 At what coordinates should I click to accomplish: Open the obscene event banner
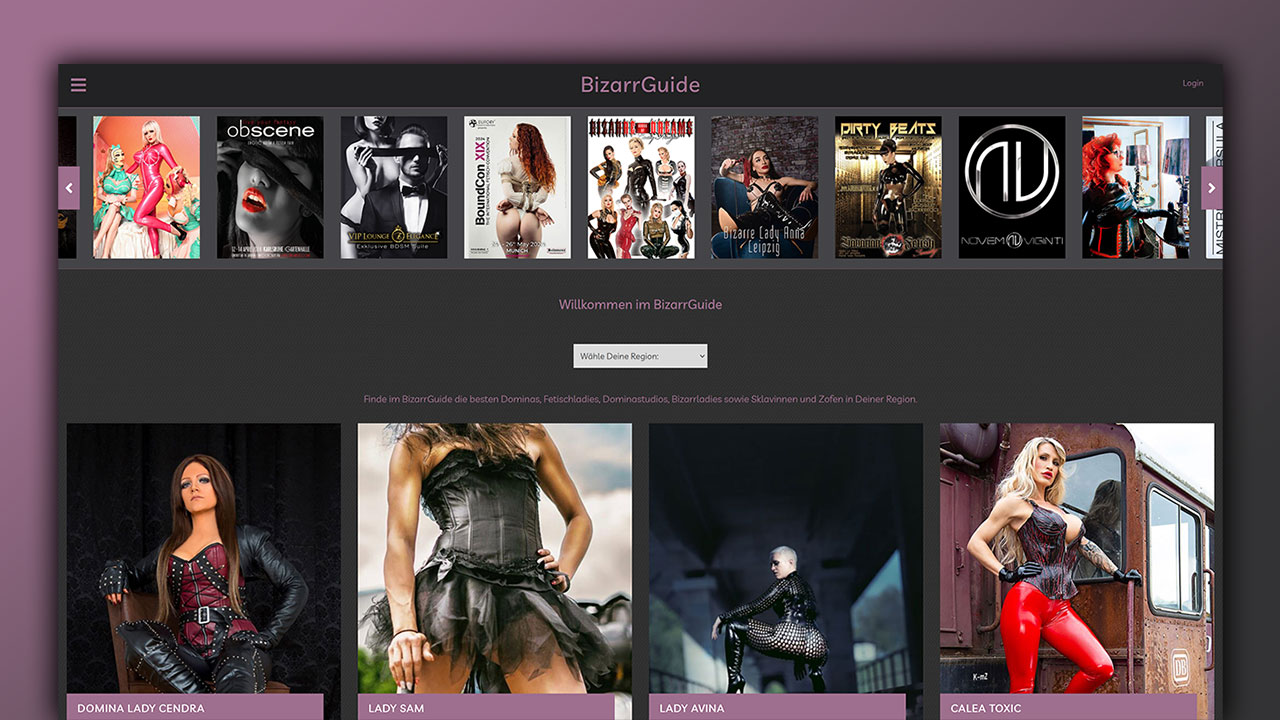click(x=270, y=187)
